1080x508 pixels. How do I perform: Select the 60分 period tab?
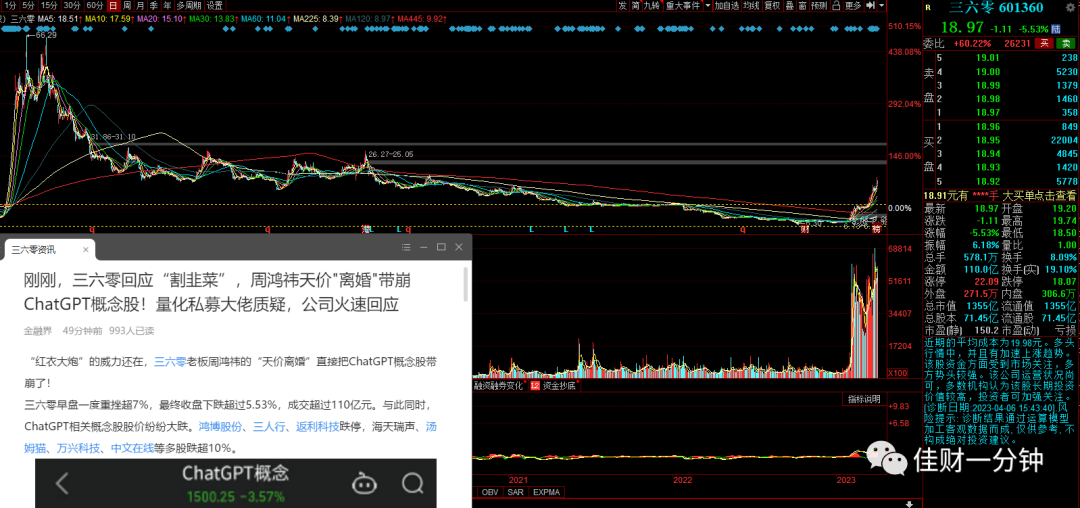(x=94, y=5)
